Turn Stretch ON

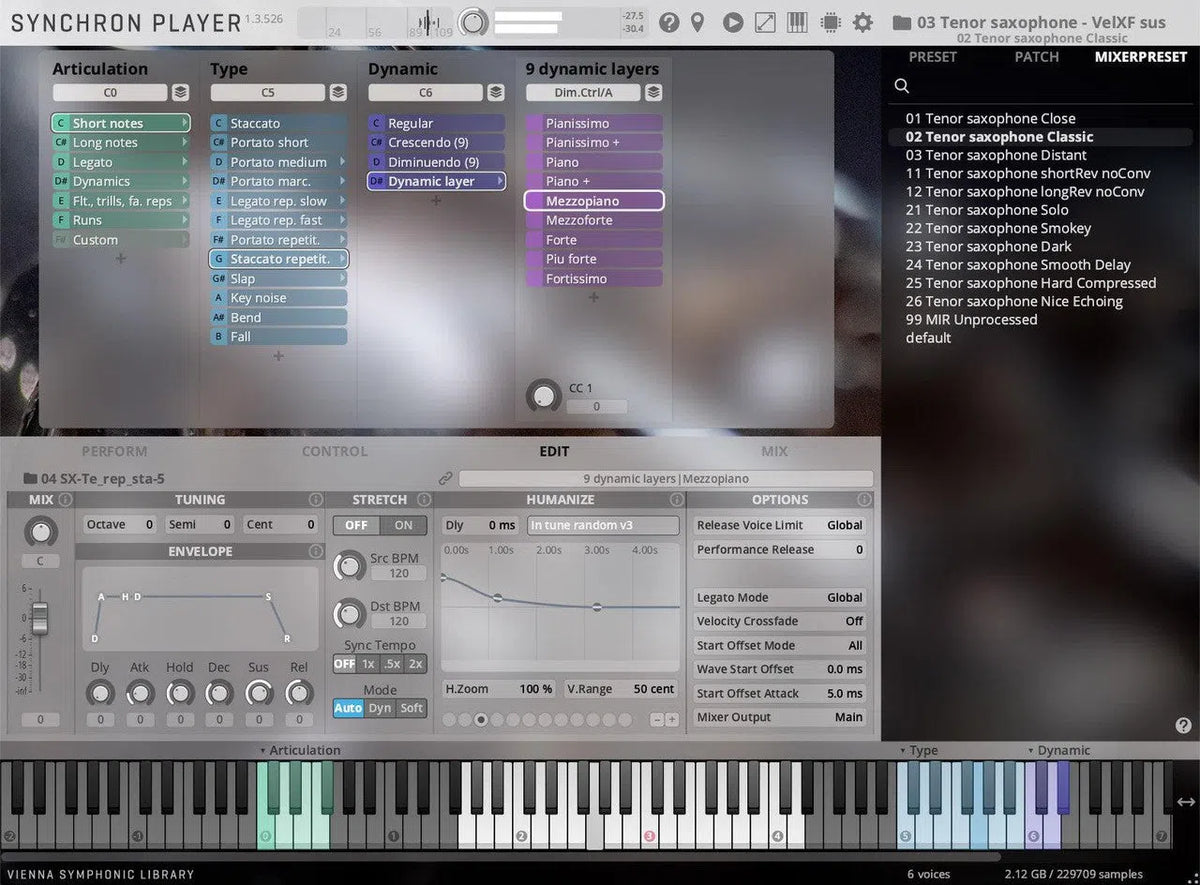pos(403,526)
